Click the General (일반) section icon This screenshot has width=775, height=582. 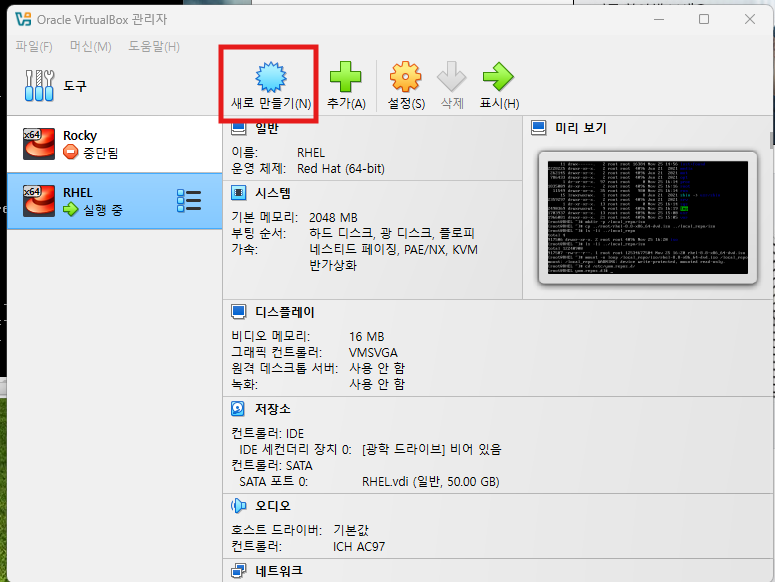239,128
